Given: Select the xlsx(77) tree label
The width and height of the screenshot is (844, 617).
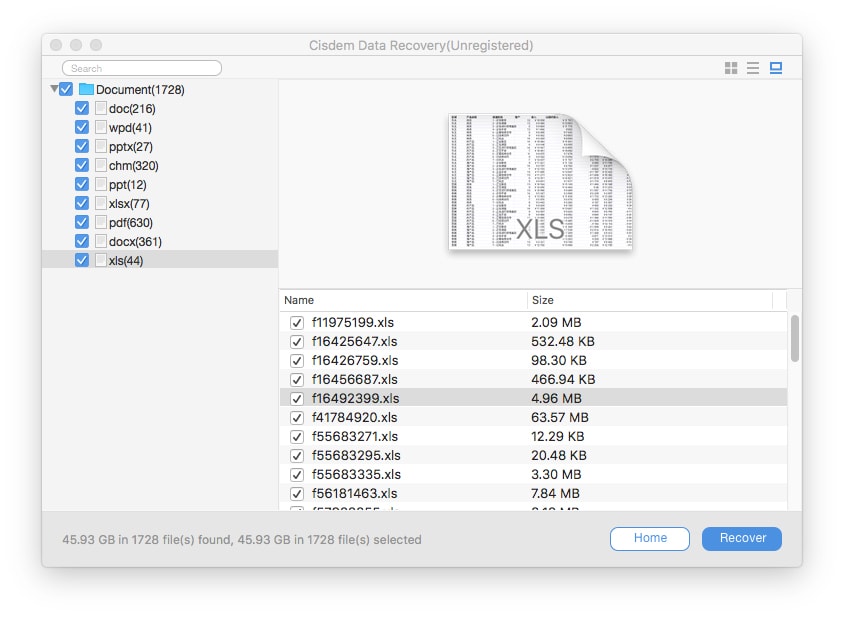Looking at the screenshot, I should coord(129,204).
